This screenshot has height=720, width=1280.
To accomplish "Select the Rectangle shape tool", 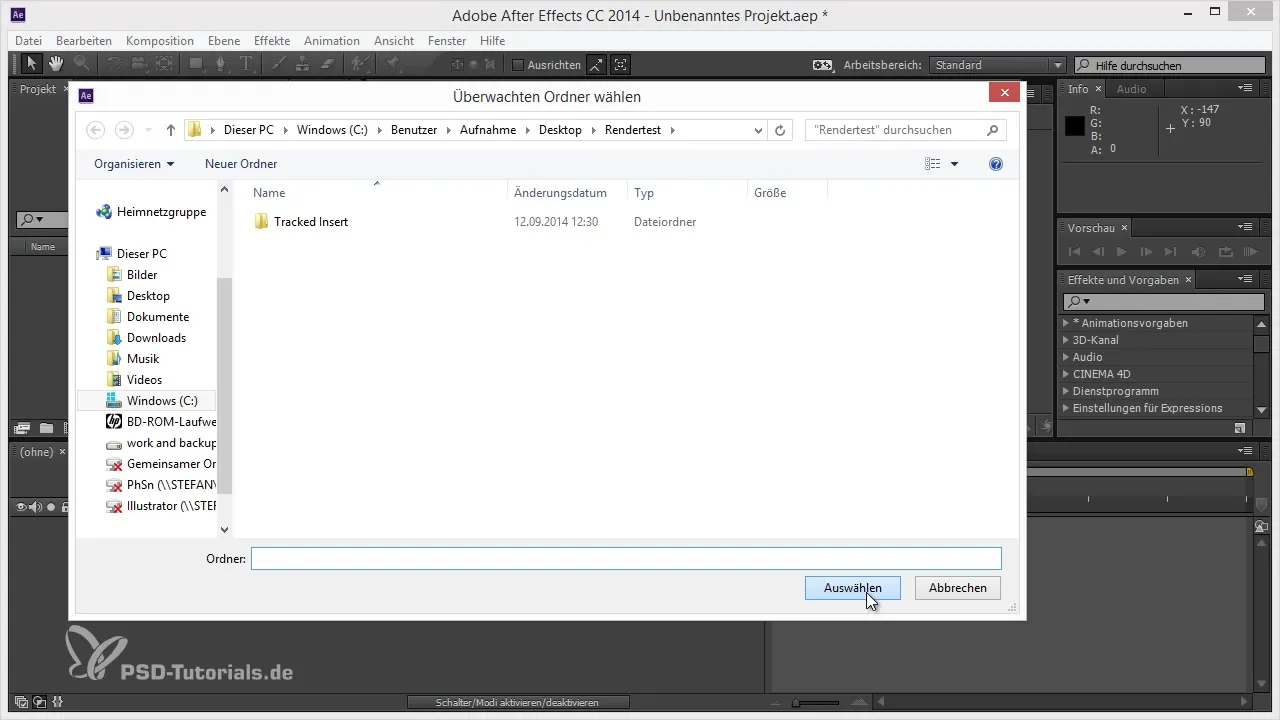I will (197, 64).
